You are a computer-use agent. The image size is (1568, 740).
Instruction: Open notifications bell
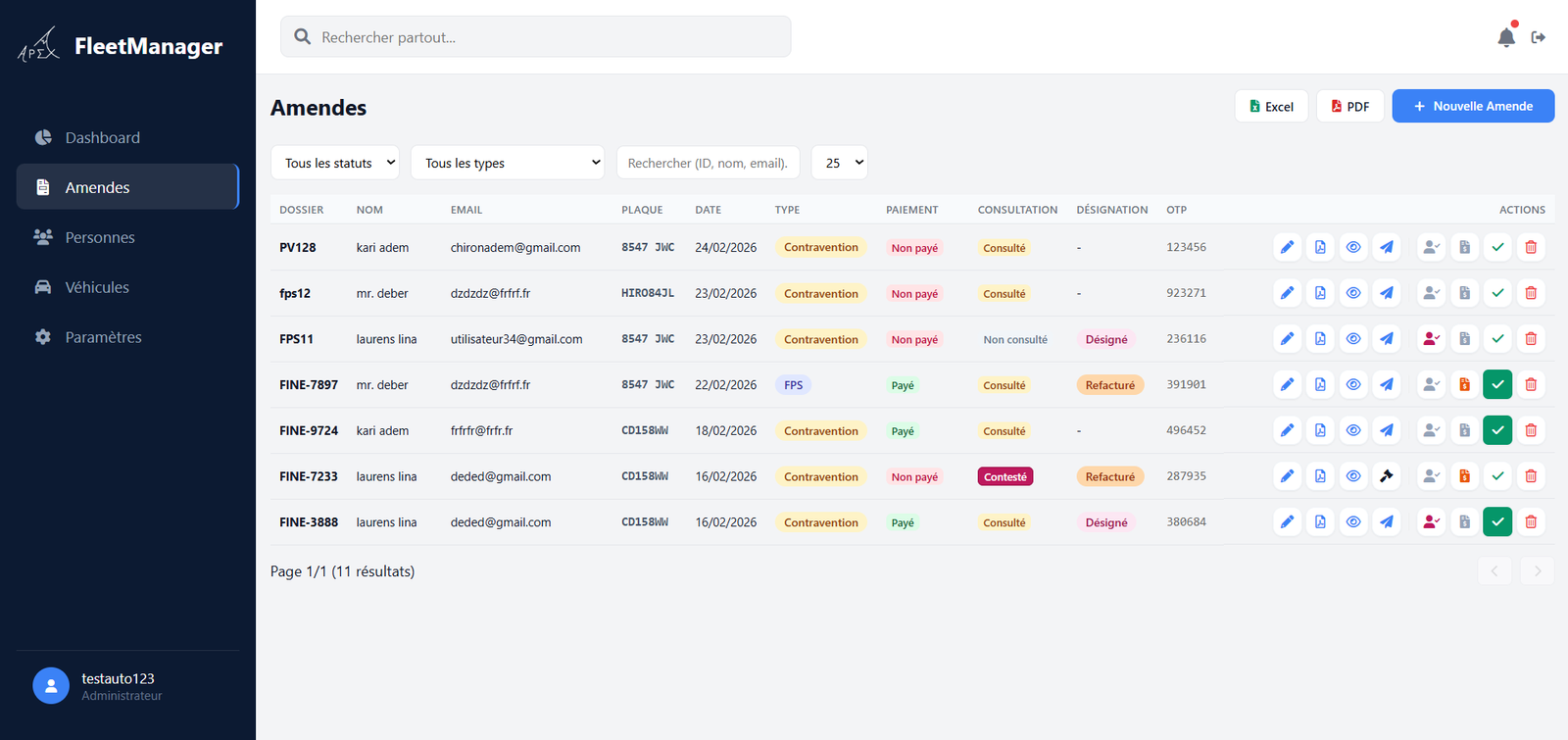tap(1506, 37)
